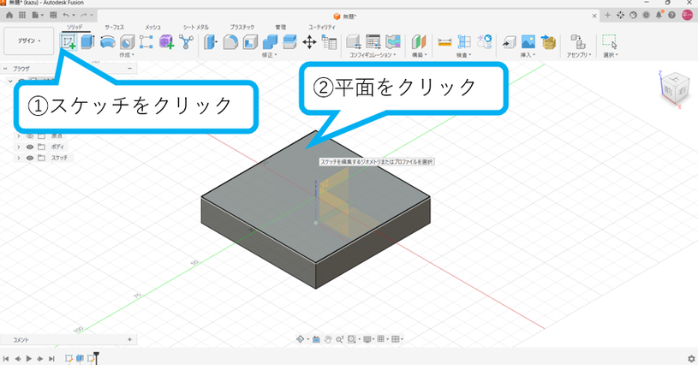Expand the 原点 folder in browser
This screenshot has width=698, height=365.
coord(18,136)
